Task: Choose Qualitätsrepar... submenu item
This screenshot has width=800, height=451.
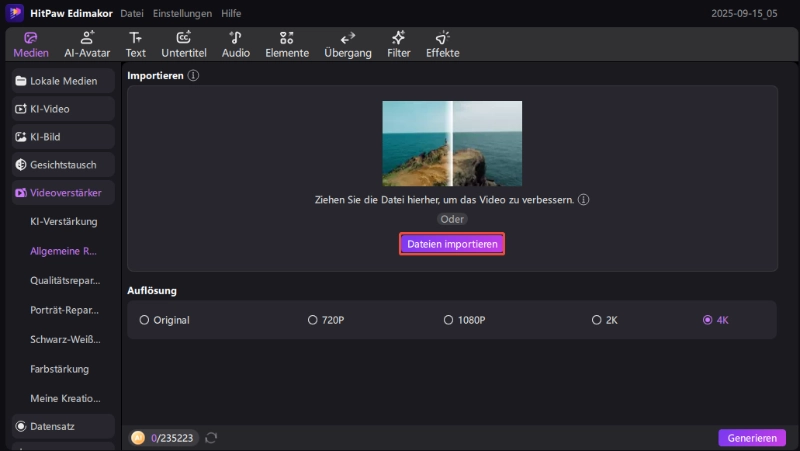Action: (65, 281)
